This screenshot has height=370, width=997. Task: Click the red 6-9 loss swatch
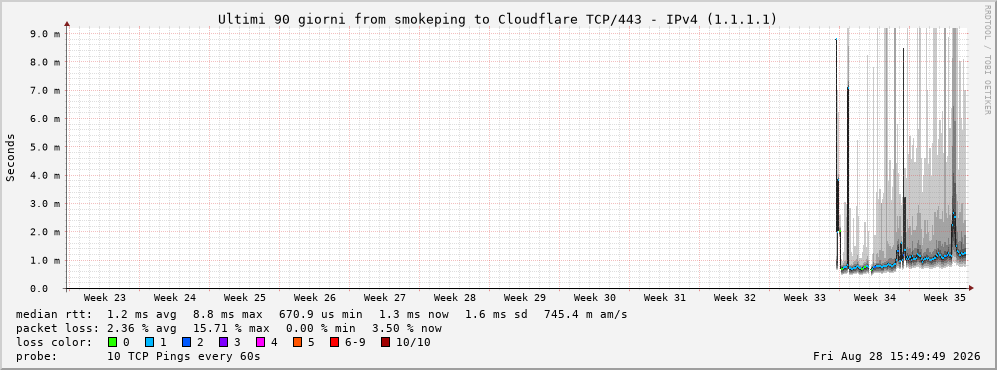(x=334, y=342)
